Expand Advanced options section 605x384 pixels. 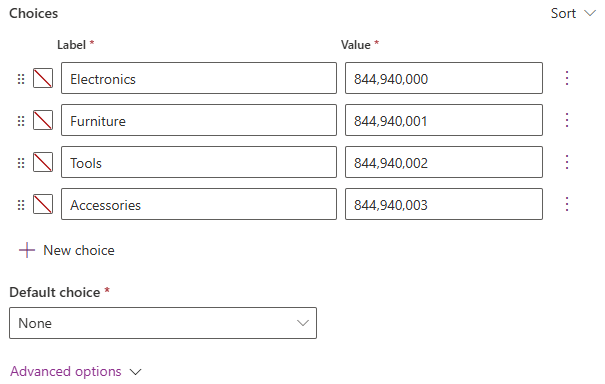tap(76, 372)
